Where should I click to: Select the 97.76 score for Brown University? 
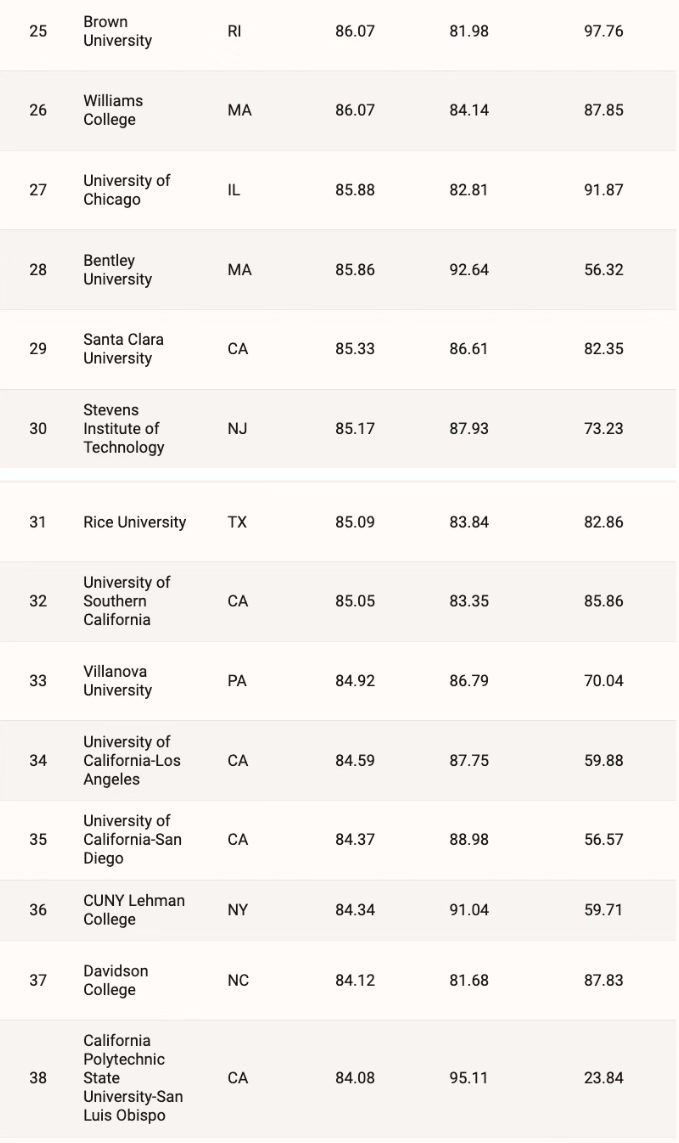603,31
